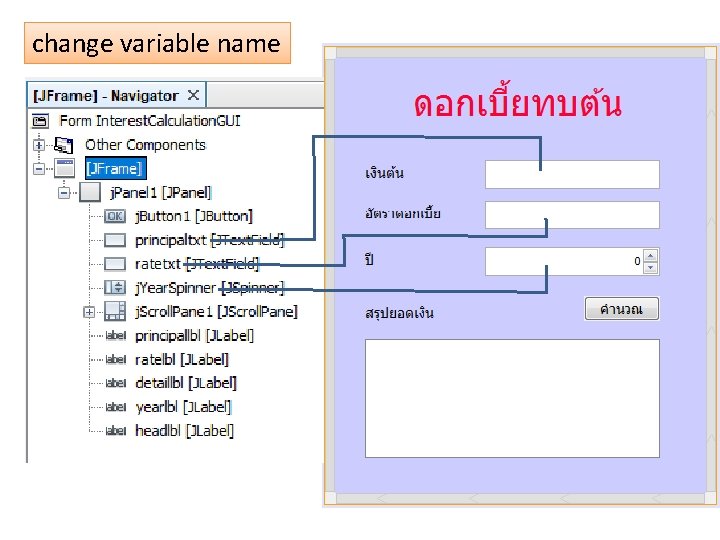Click the ratelbl label icon
720x540 pixels.
(115, 360)
